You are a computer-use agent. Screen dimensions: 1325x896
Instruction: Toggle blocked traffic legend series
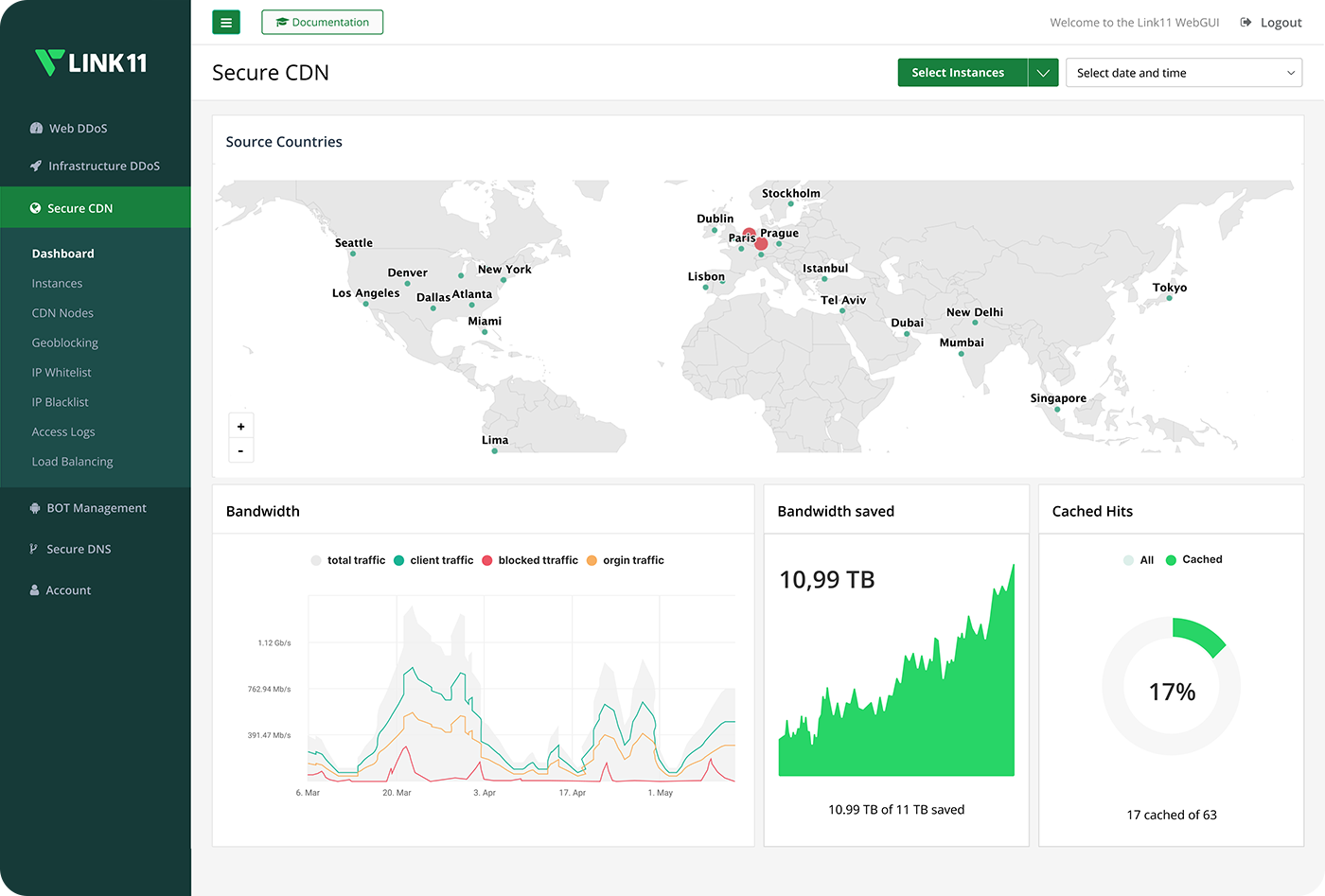click(530, 560)
